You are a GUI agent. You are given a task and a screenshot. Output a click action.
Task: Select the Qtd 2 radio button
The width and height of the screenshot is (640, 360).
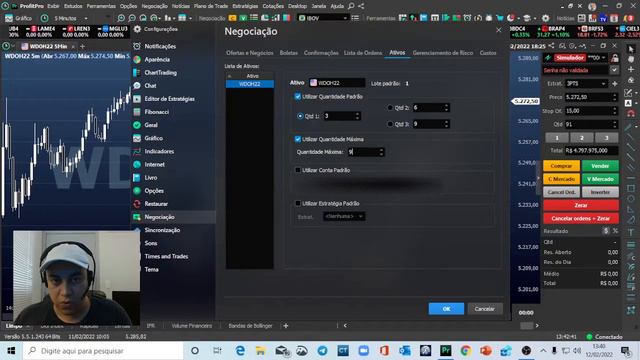click(x=390, y=108)
